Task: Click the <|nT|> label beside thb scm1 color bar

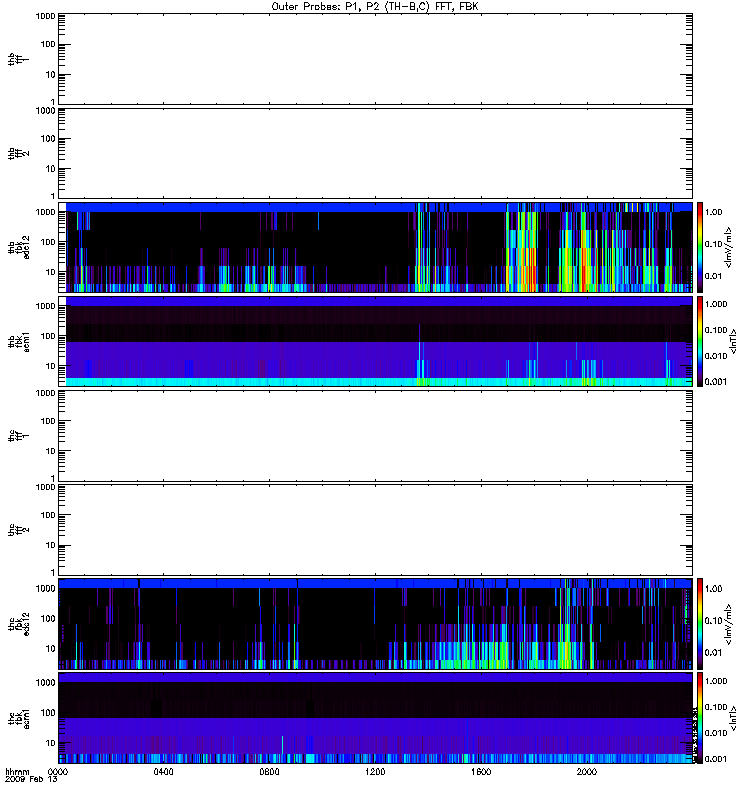Action: 733,342
